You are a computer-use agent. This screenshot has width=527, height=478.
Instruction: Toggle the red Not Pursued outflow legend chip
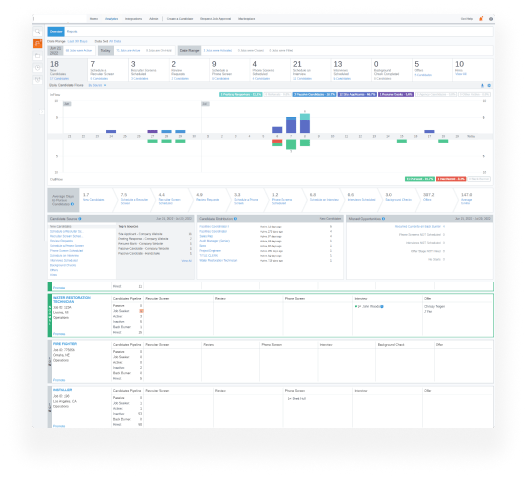point(451,179)
